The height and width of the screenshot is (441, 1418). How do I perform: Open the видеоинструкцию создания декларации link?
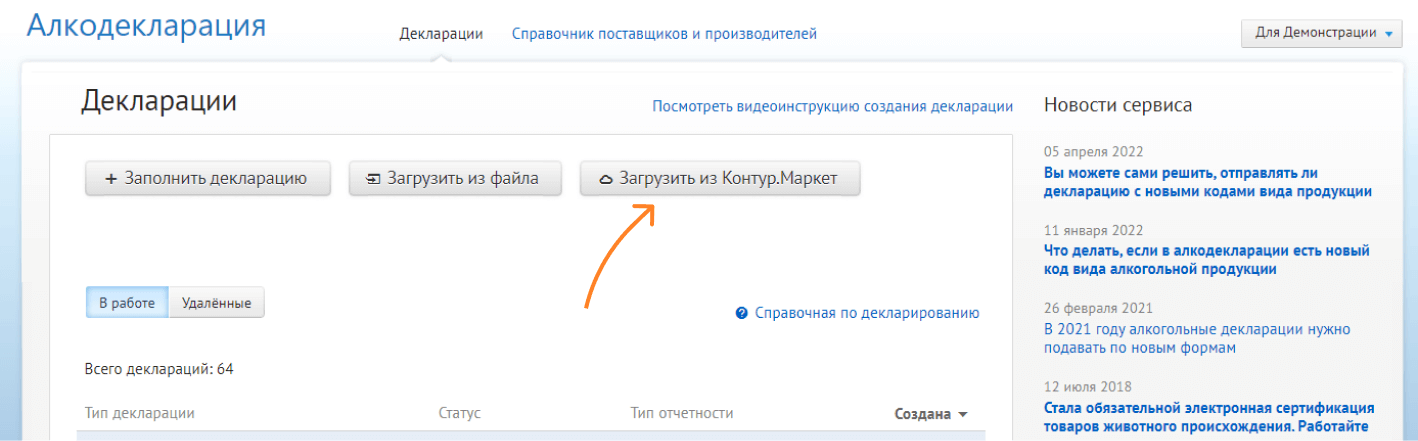[832, 106]
